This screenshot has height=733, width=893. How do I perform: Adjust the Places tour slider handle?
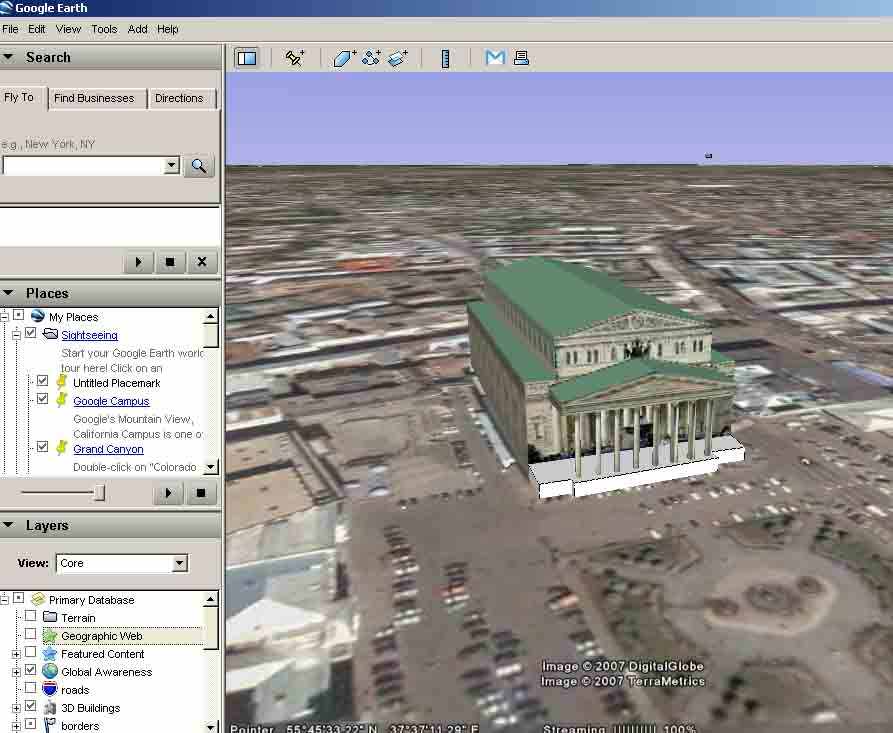click(99, 493)
